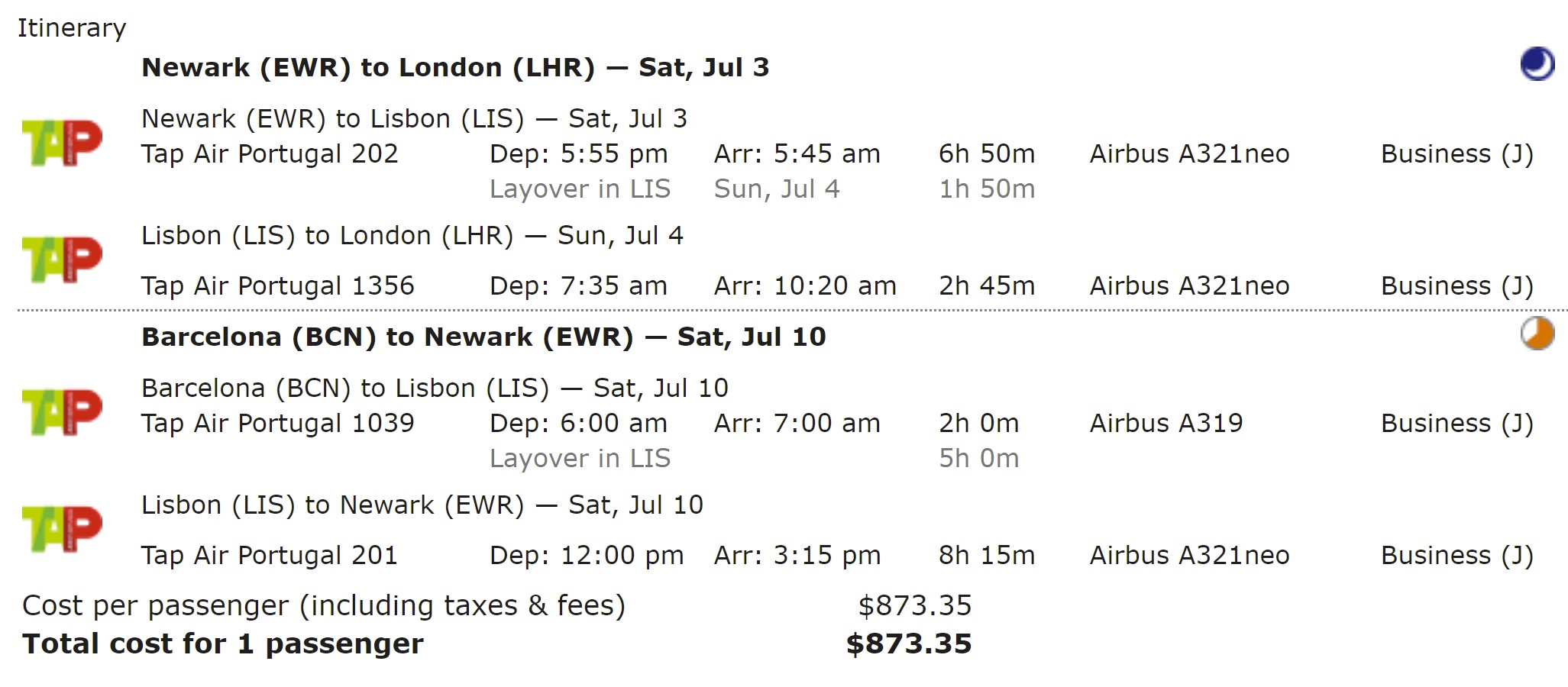Click TAP logo beside flight 1039
This screenshot has height=687, width=1568.
tap(62, 412)
